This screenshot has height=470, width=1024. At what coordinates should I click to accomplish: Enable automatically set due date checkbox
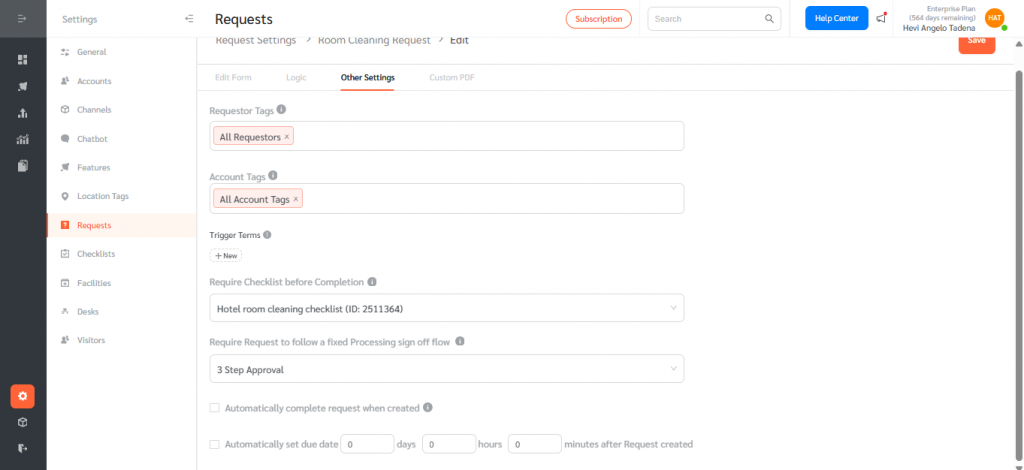(214, 444)
